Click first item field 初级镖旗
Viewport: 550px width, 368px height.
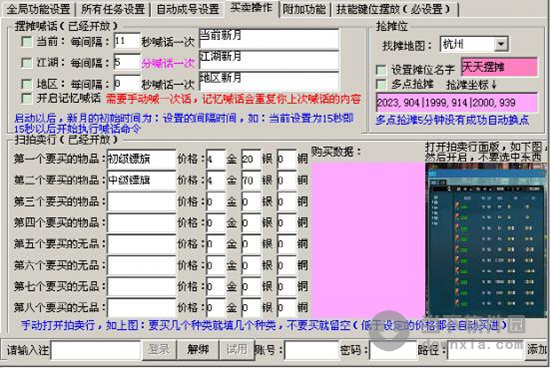[141, 159]
